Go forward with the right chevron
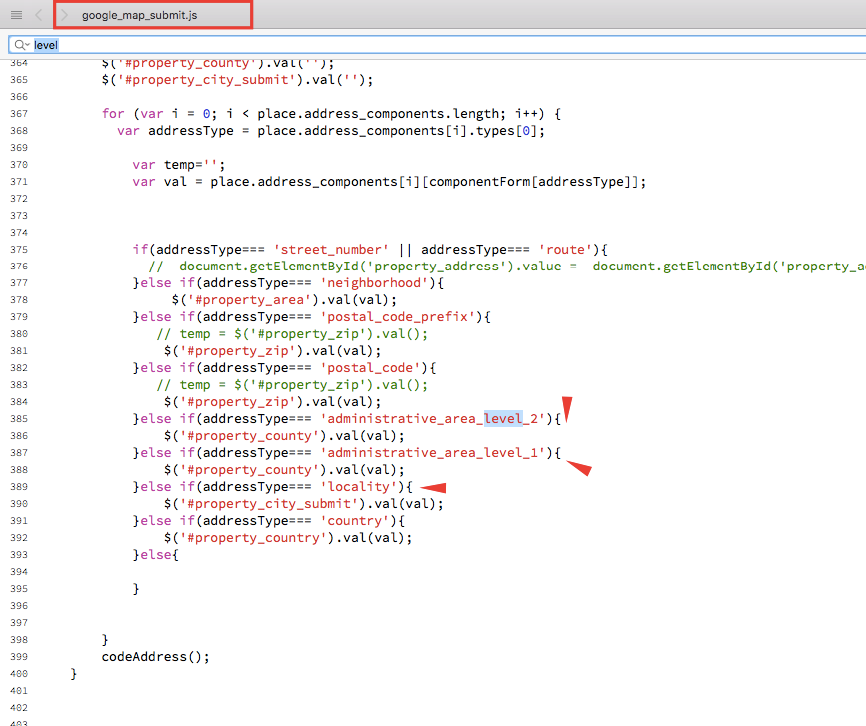866x726 pixels. click(x=64, y=15)
